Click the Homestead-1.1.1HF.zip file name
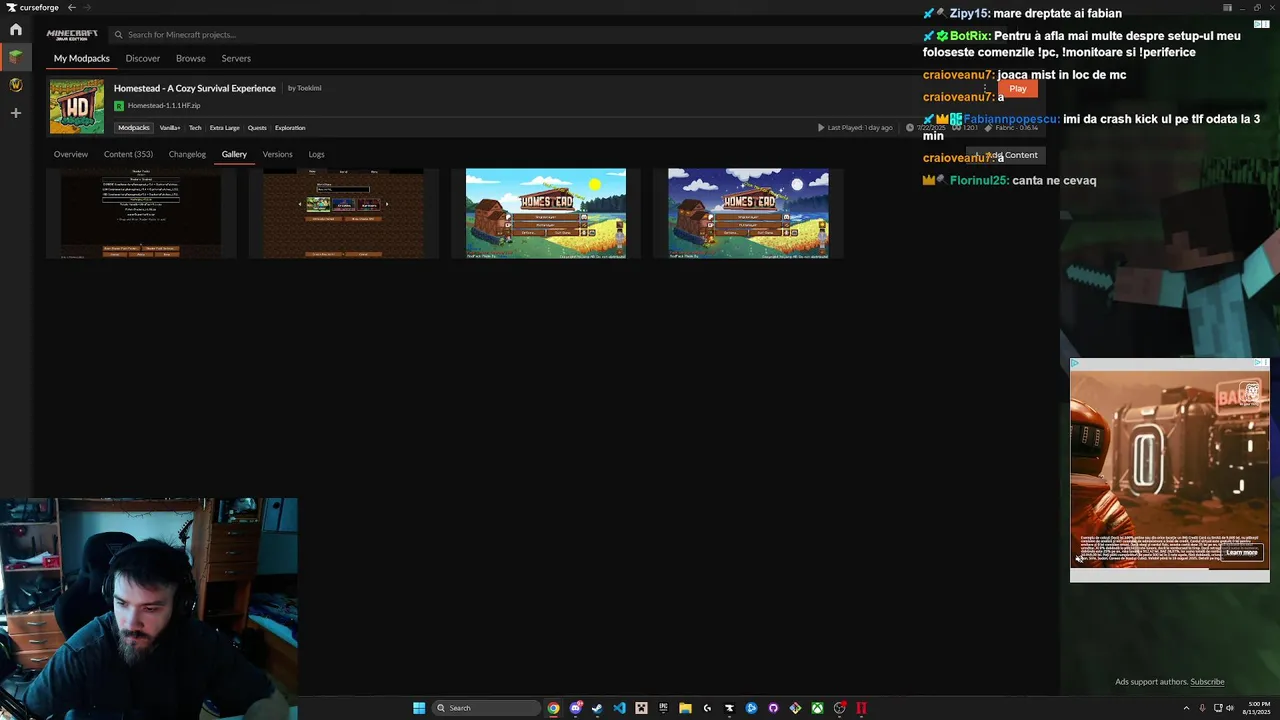 pyautogui.click(x=164, y=105)
